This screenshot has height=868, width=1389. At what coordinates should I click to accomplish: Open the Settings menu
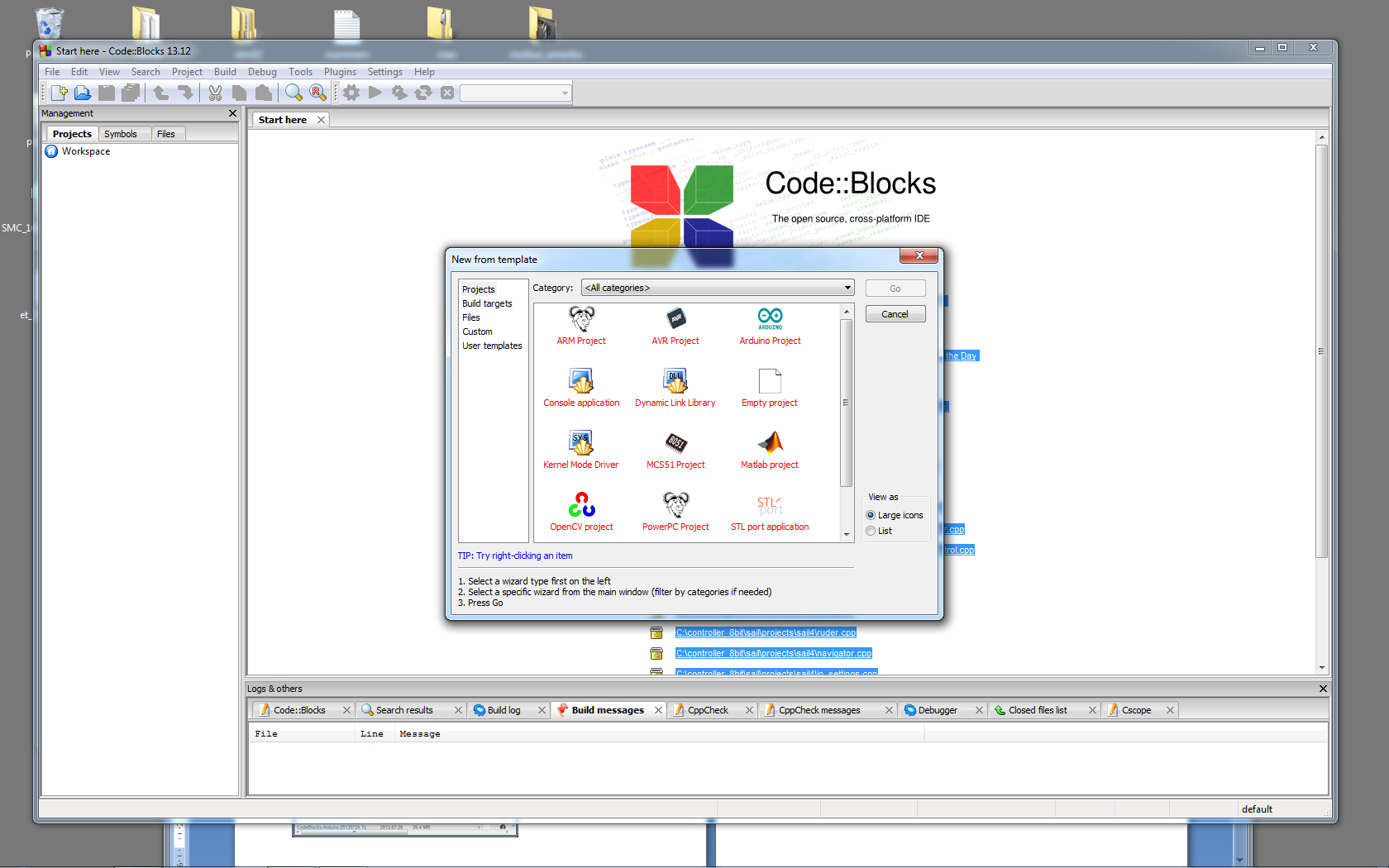[384, 72]
